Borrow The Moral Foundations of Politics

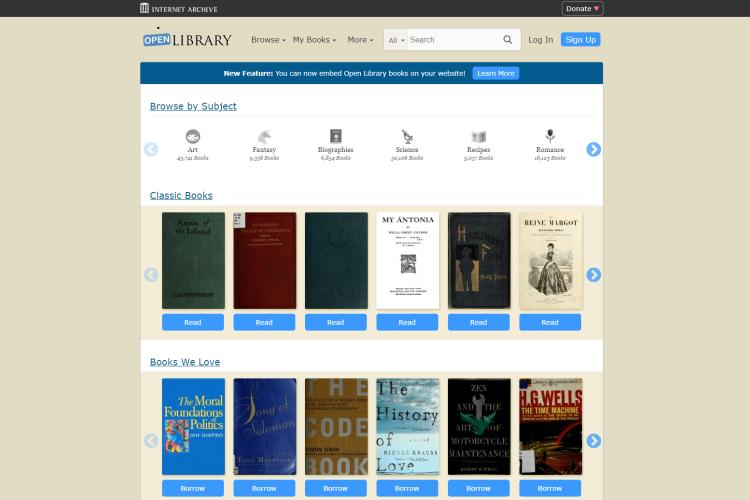tap(193, 489)
